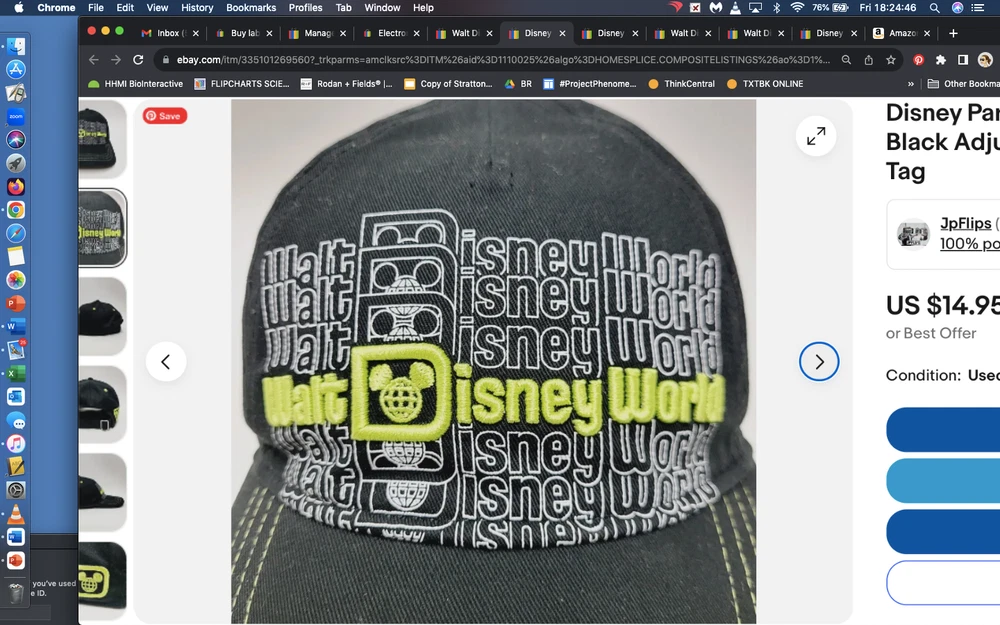The width and height of the screenshot is (1000, 625).
Task: Select the side-view hat thumbnail, third in strip
Action: pyautogui.click(x=103, y=316)
